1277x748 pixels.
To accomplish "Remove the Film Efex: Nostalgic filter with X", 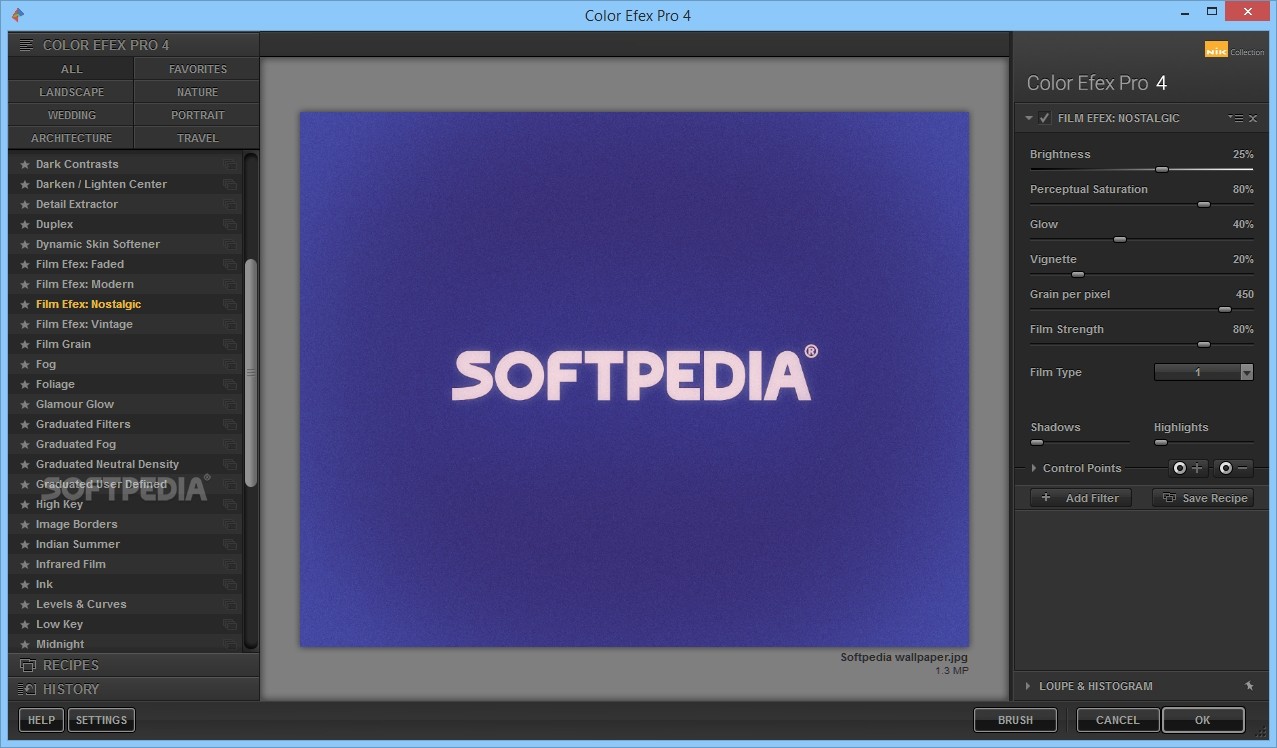I will [x=1253, y=119].
